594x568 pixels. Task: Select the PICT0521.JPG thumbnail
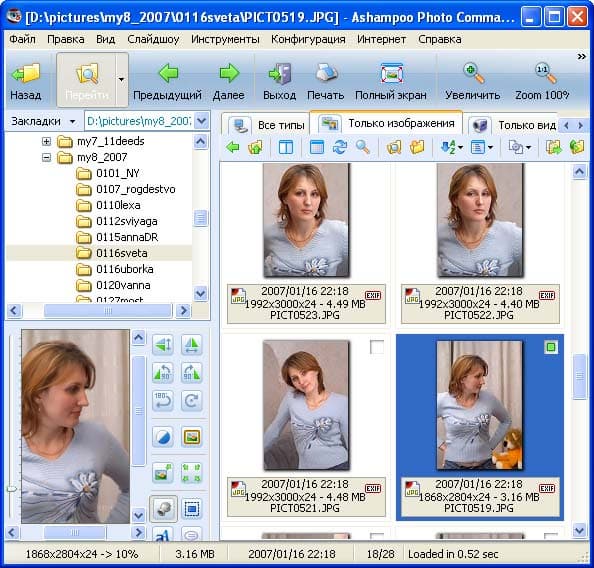coord(306,405)
